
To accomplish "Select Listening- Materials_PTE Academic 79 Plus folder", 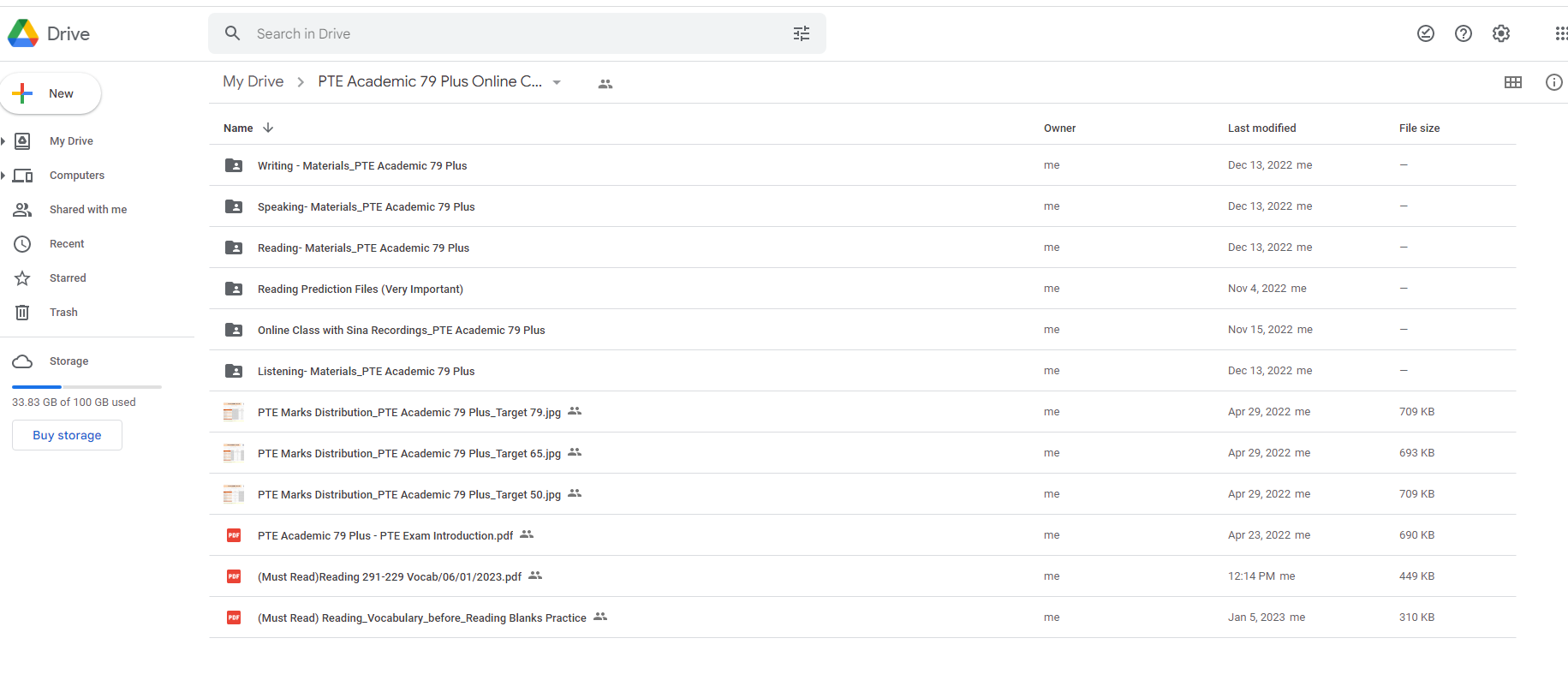I will pos(366,372).
